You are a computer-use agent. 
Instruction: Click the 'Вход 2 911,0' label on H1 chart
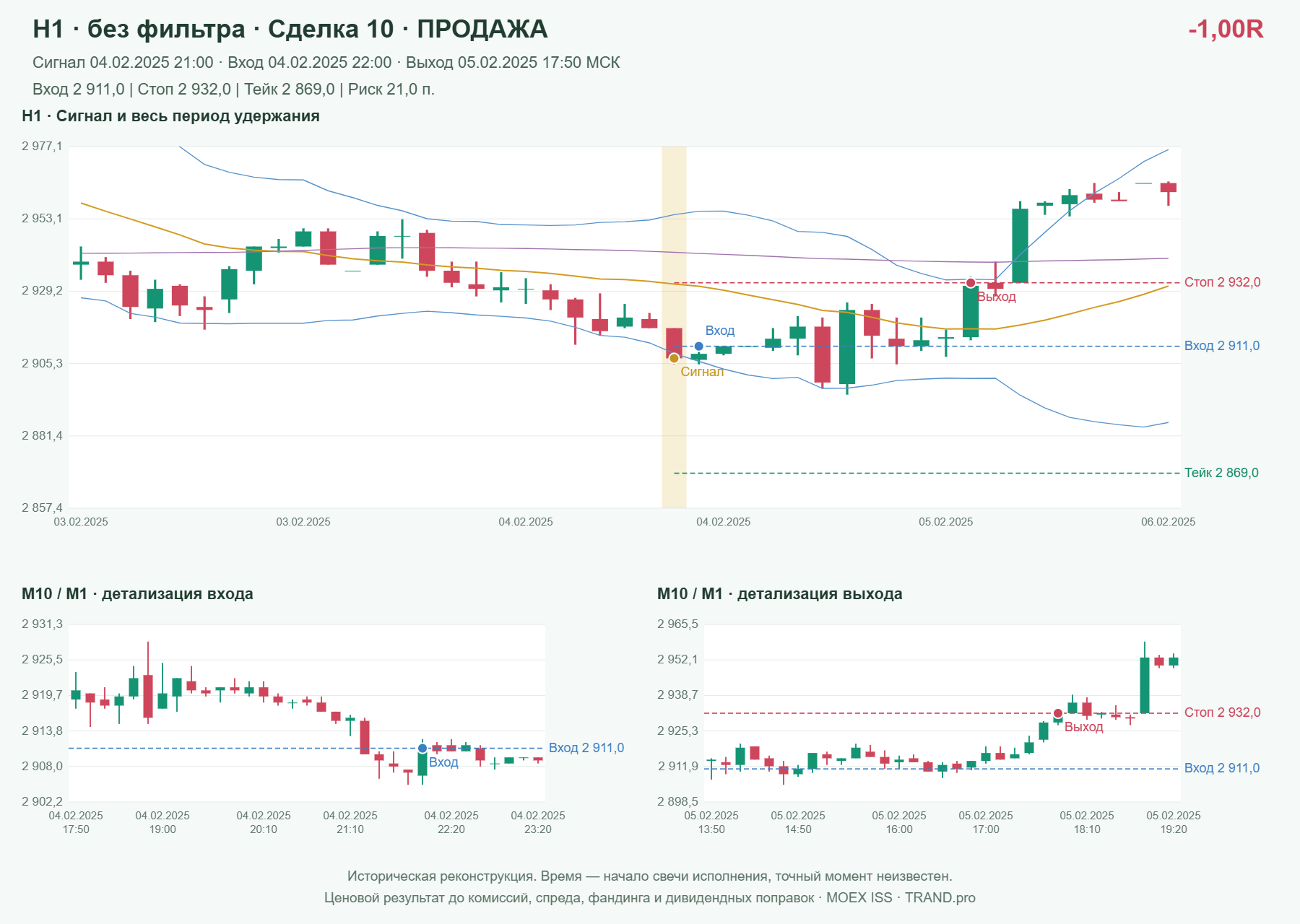pyautogui.click(x=1222, y=346)
